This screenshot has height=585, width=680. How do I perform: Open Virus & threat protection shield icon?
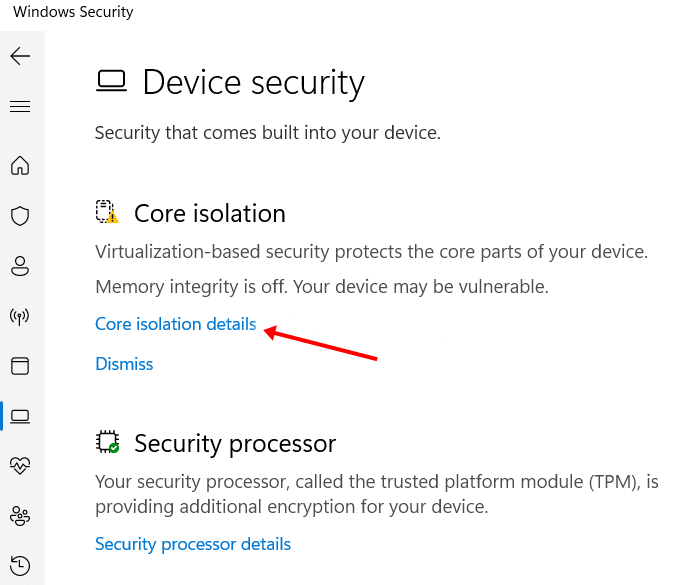[20, 215]
